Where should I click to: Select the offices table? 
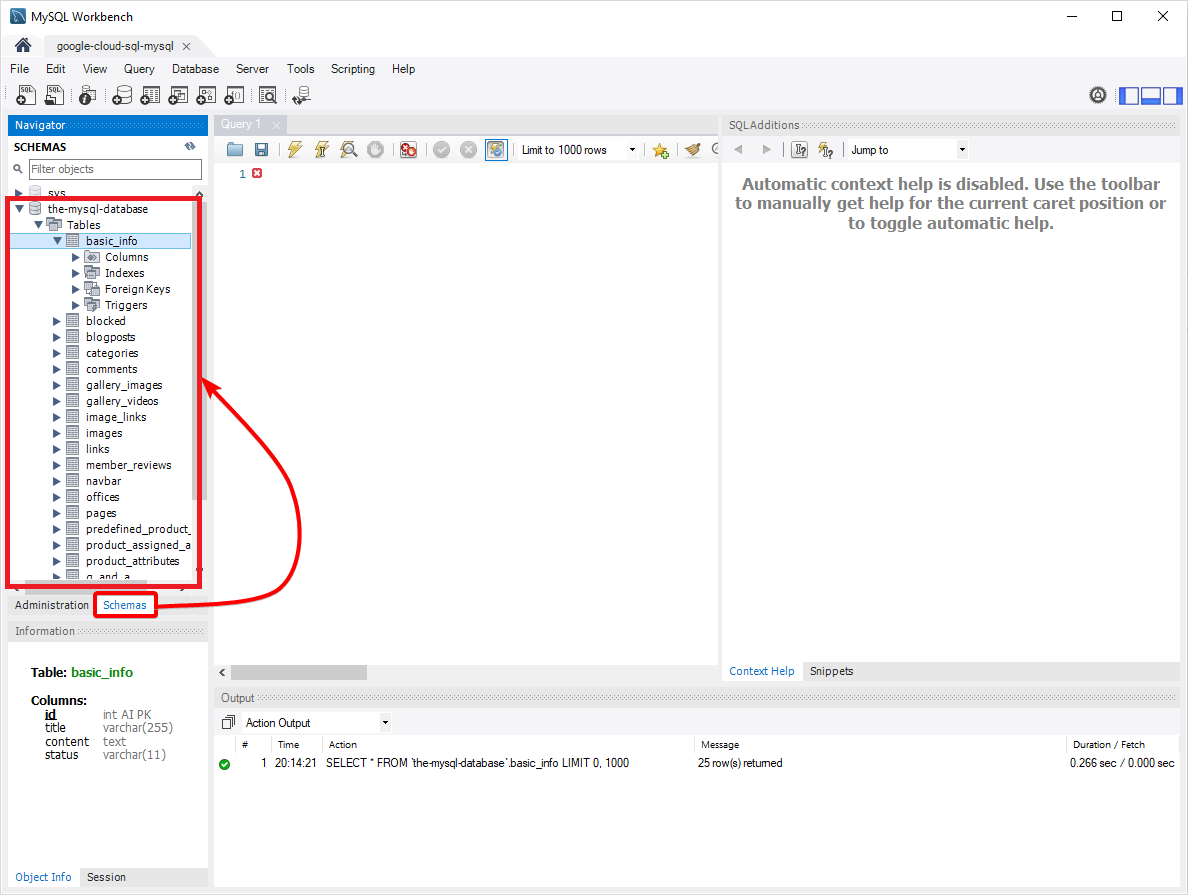click(x=102, y=497)
